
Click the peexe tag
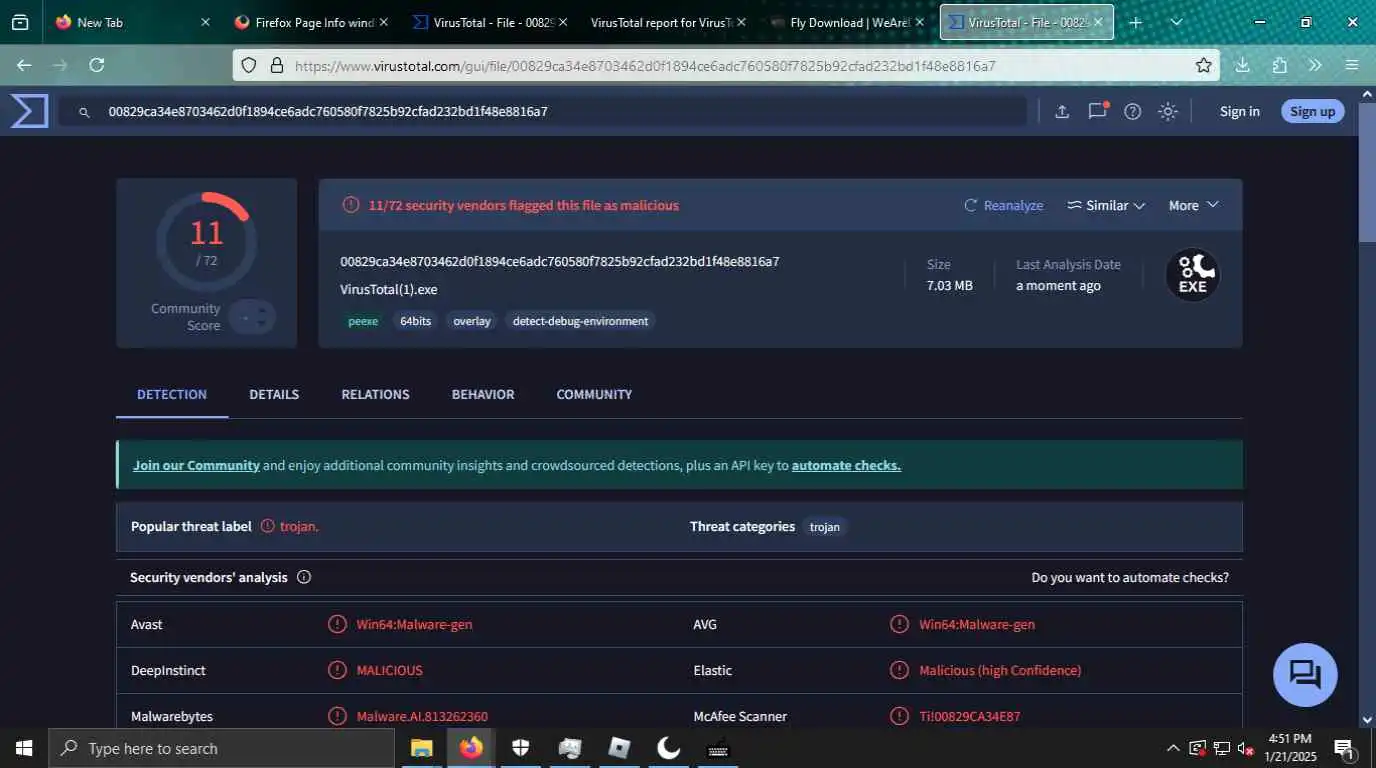pos(363,321)
